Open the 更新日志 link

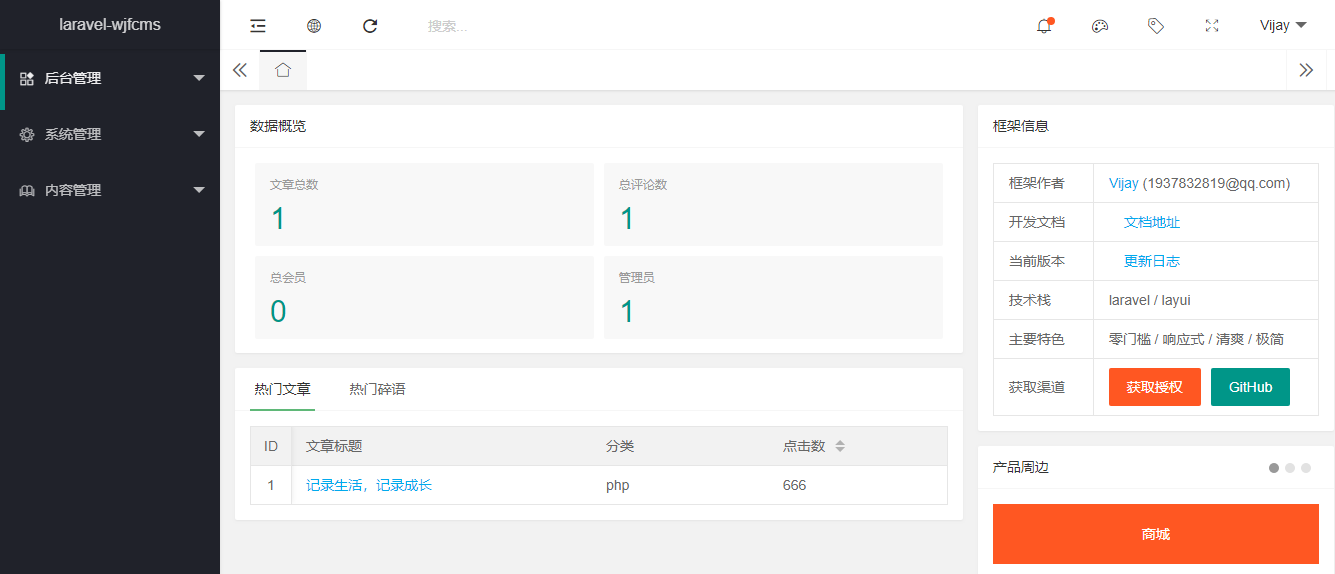coord(1152,261)
